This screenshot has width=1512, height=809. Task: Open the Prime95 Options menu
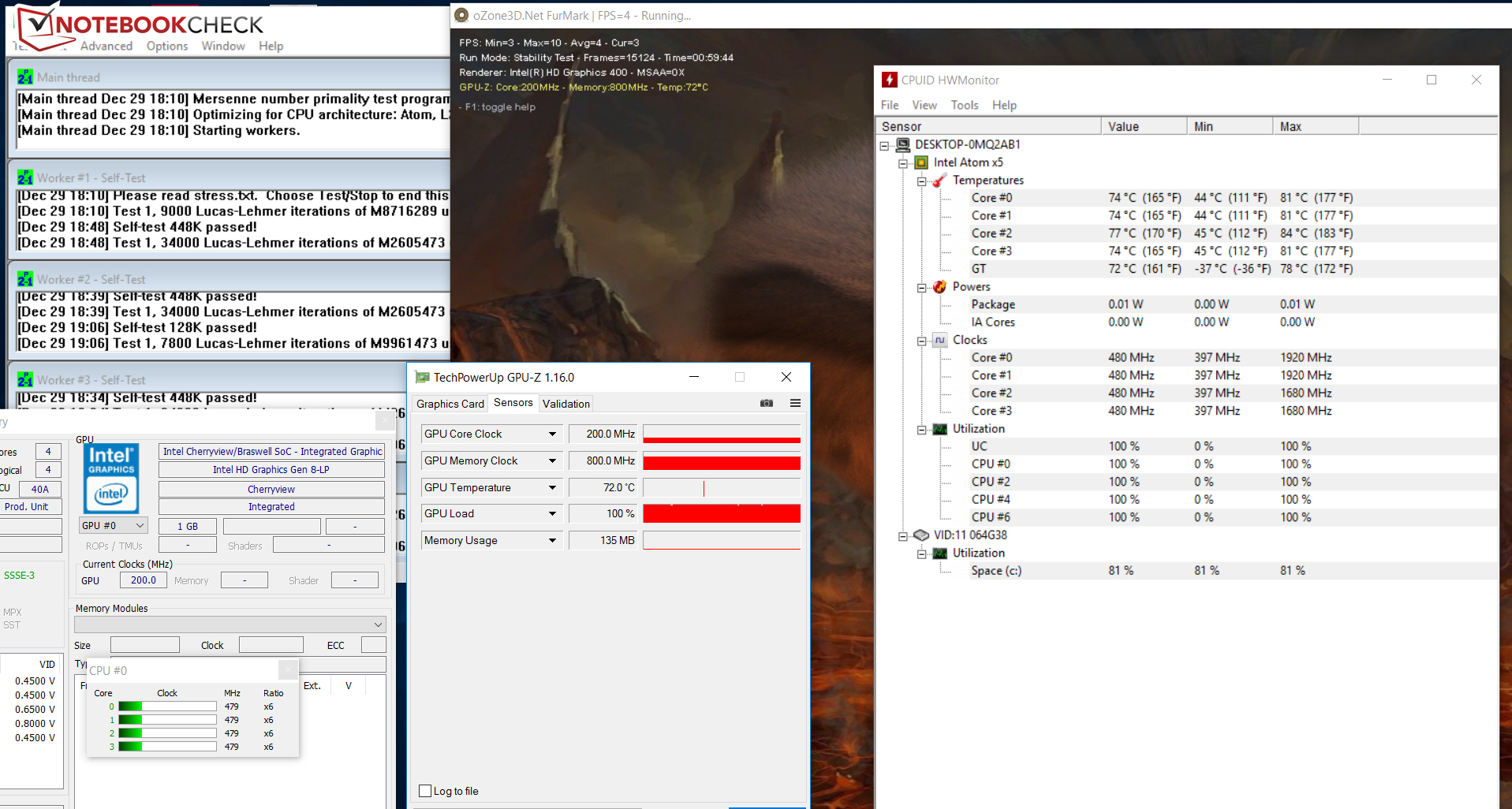(x=167, y=46)
